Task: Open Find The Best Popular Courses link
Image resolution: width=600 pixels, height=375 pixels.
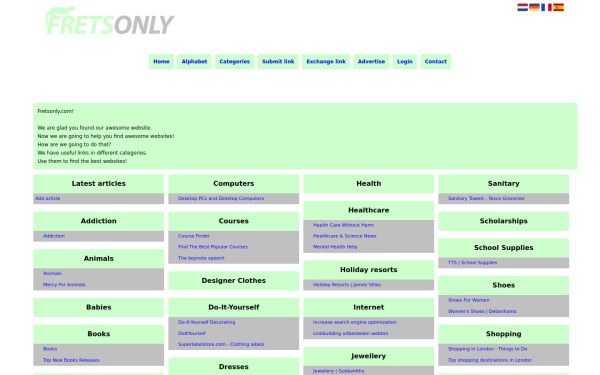Action: [x=213, y=247]
